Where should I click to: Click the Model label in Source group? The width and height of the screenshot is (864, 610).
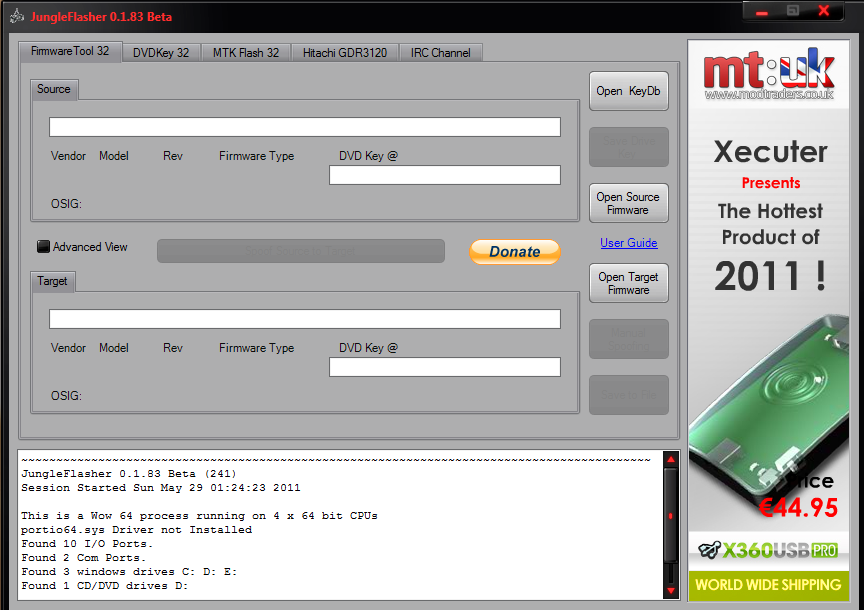point(114,156)
